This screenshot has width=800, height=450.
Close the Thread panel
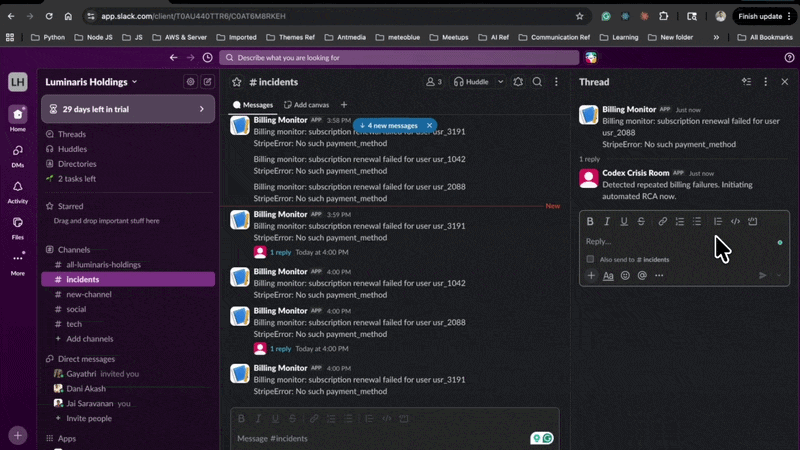[785, 82]
